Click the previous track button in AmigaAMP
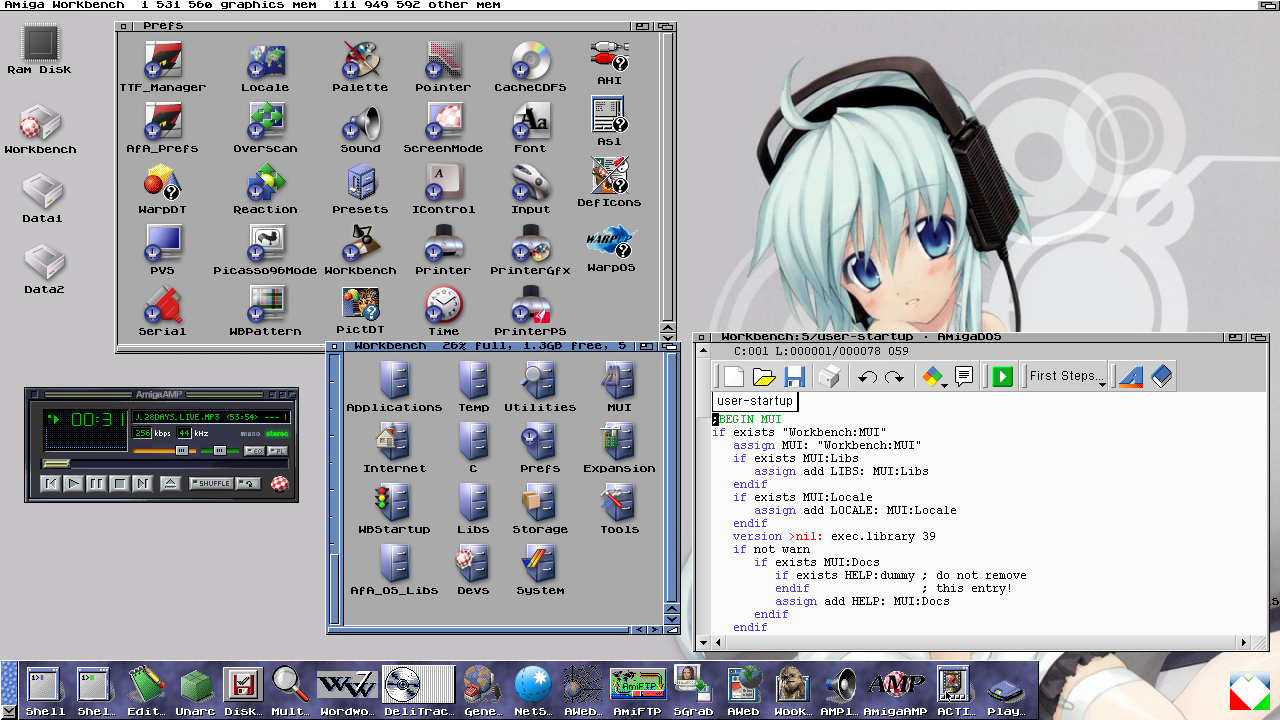This screenshot has width=1280, height=720. click(50, 483)
